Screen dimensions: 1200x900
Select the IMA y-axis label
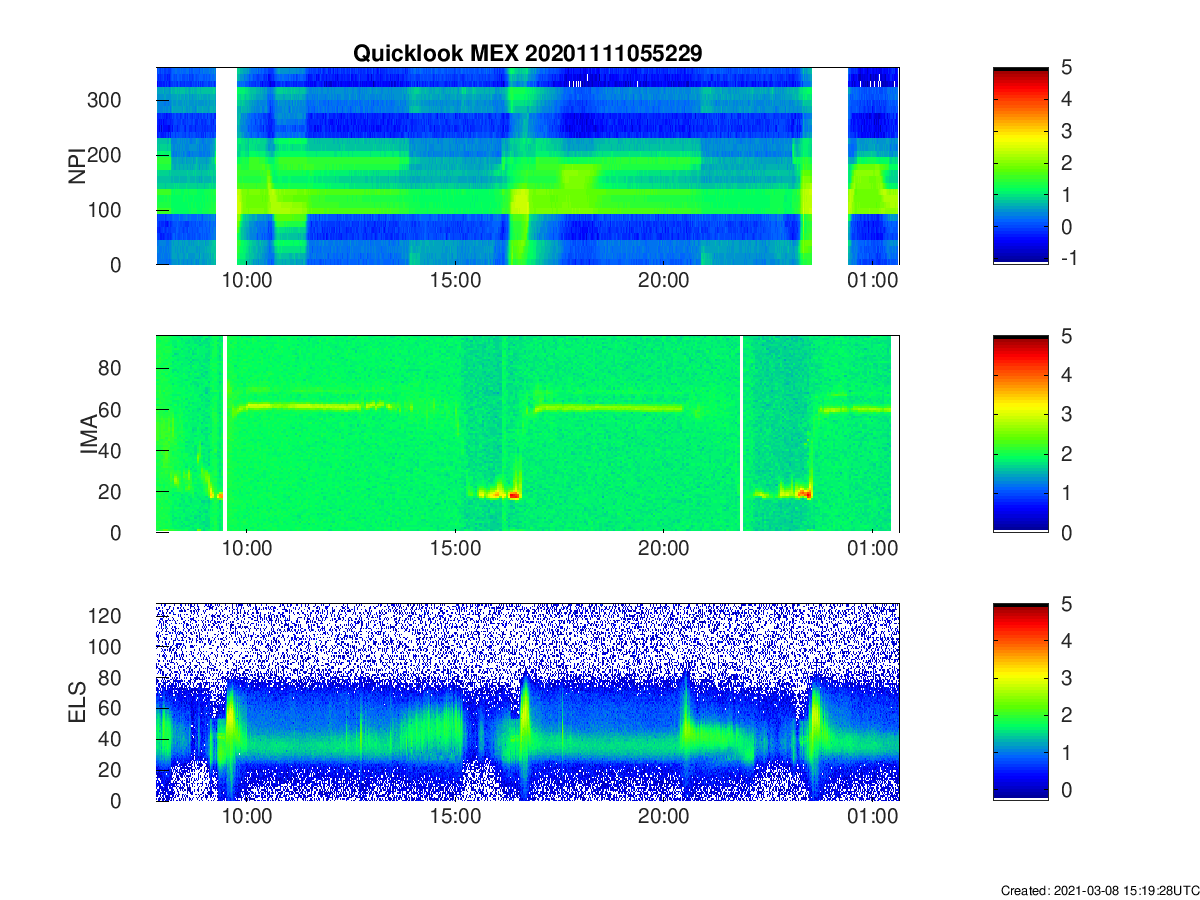pyautogui.click(x=89, y=435)
